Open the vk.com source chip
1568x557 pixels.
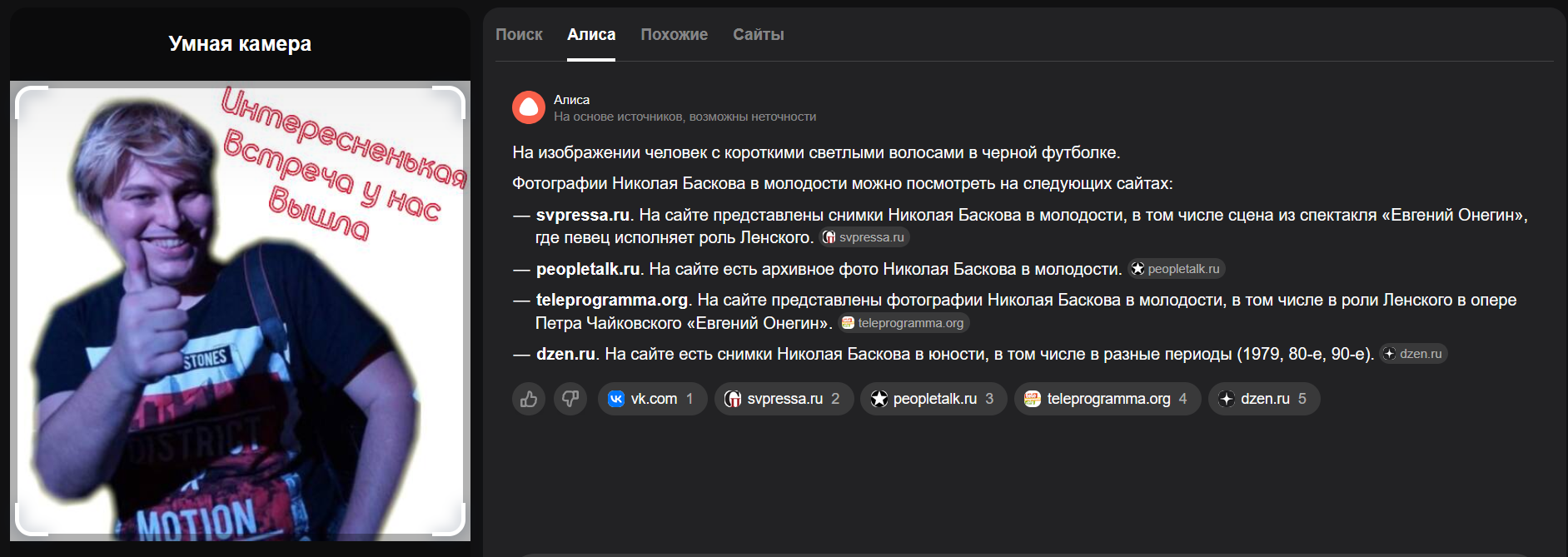(653, 399)
